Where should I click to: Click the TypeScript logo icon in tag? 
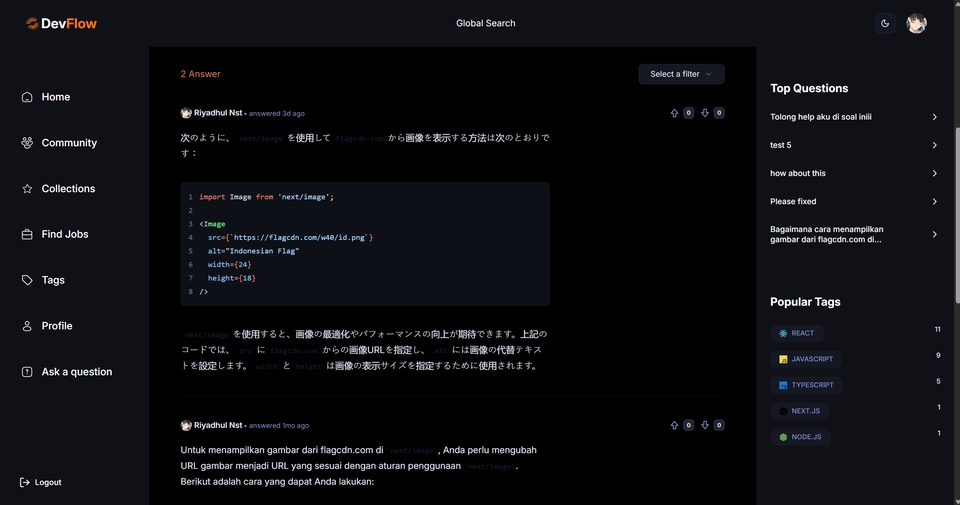coord(783,385)
